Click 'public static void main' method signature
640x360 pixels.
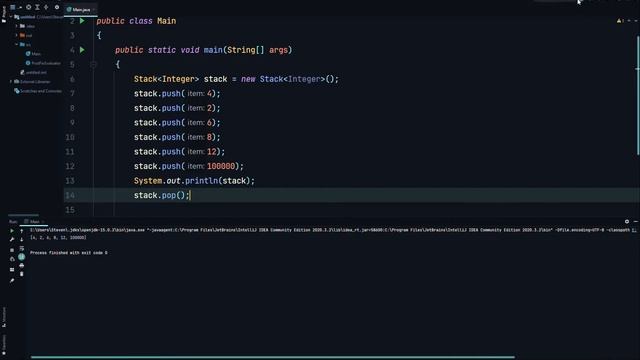[204, 50]
